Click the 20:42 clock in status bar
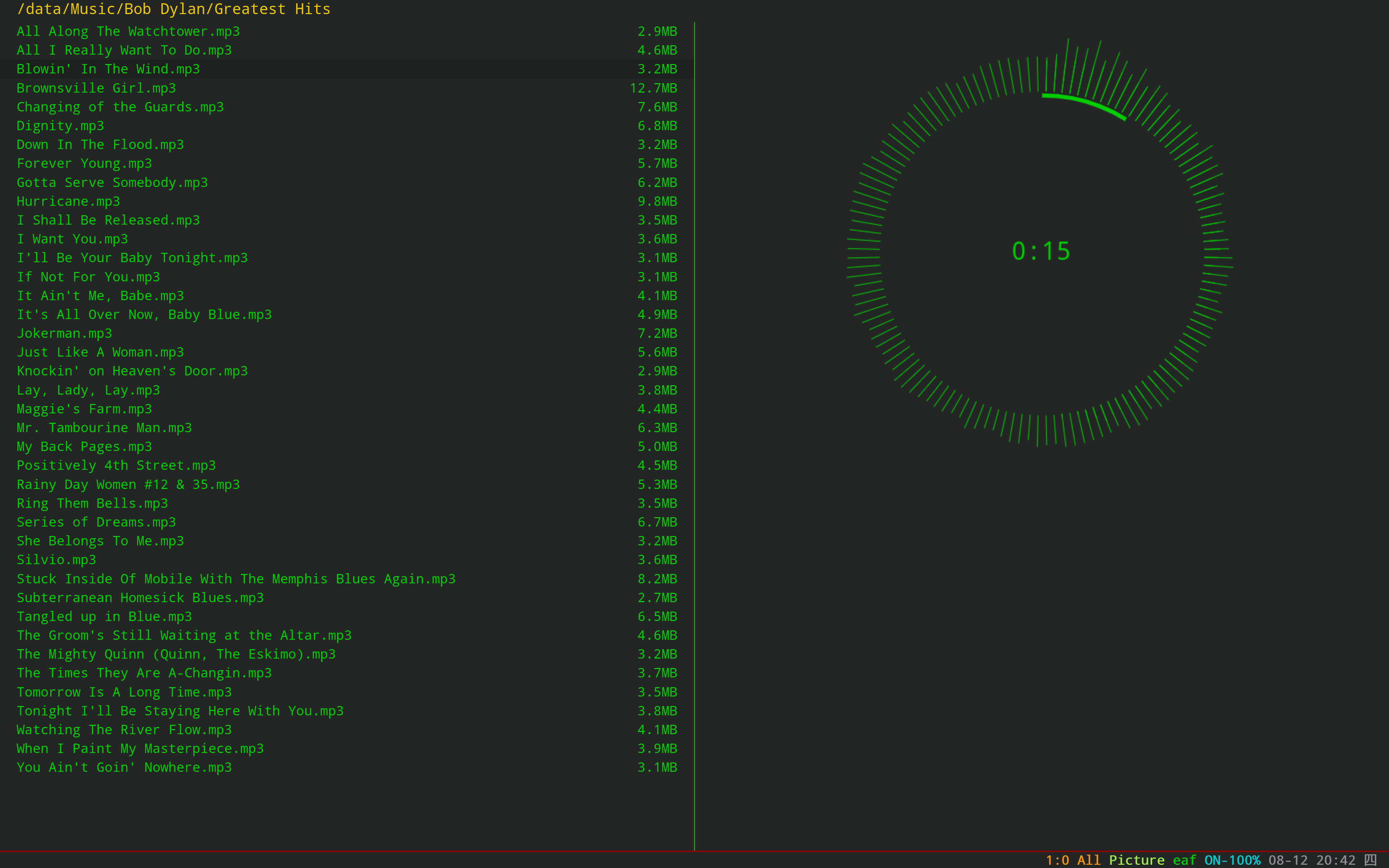 pyautogui.click(x=1335, y=860)
